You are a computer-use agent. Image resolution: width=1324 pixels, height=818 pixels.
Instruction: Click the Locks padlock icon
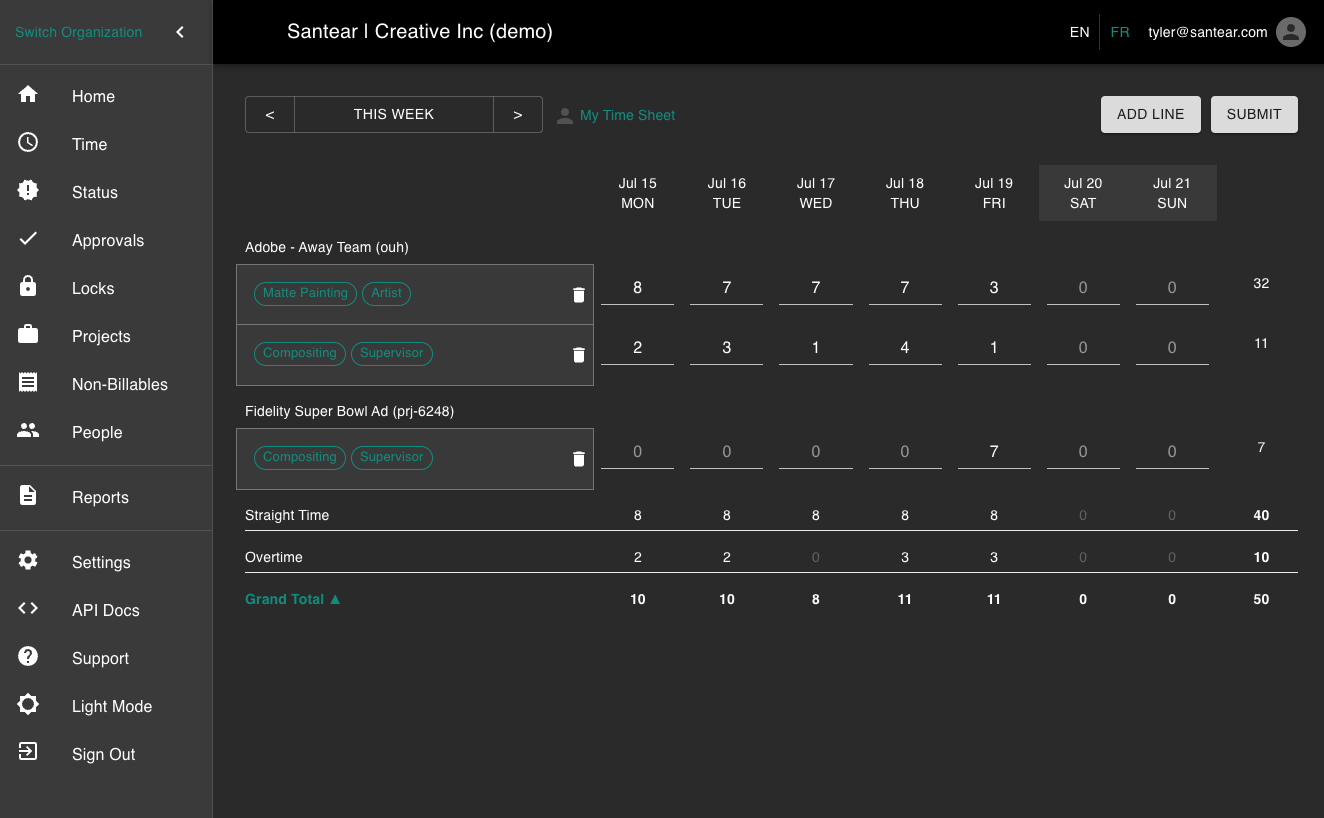(28, 286)
